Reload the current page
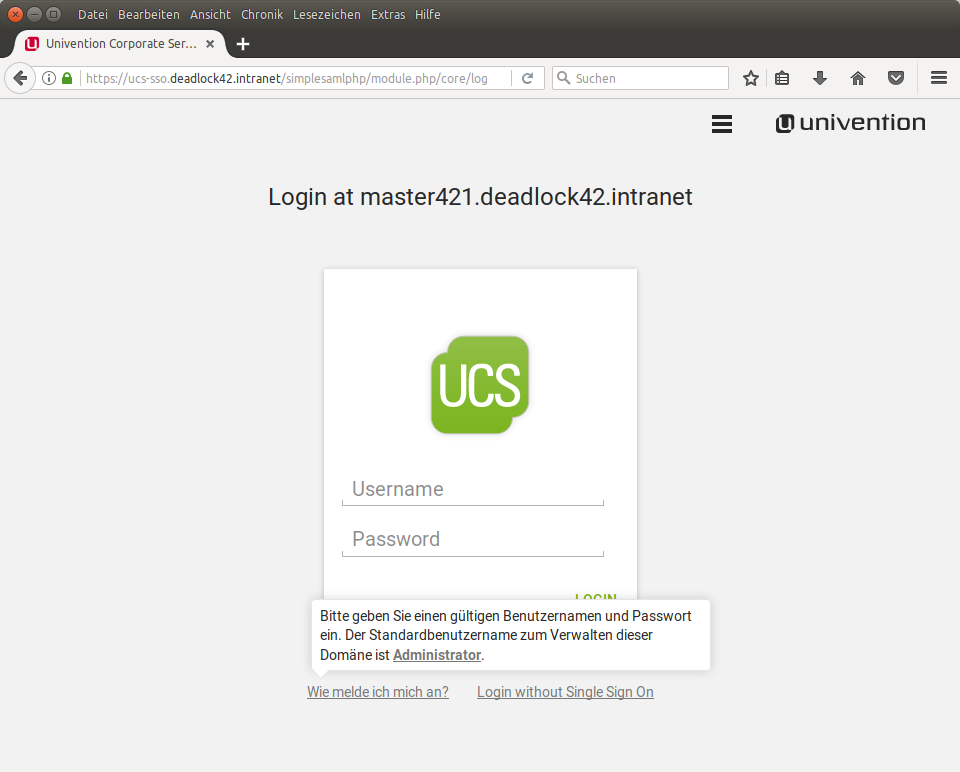 click(527, 78)
